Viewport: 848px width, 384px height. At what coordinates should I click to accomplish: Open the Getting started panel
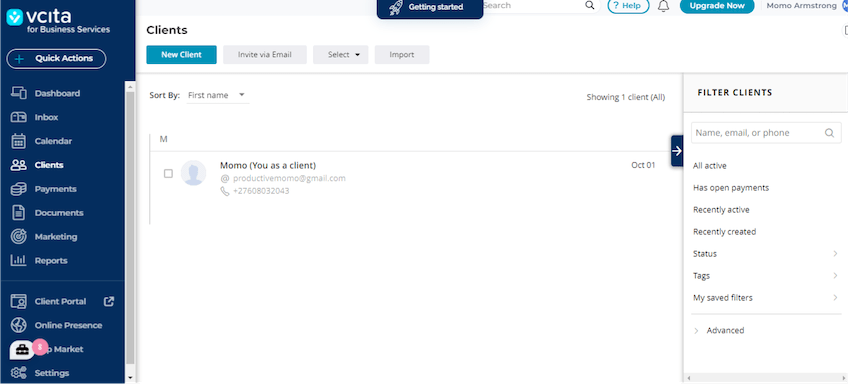point(430,8)
